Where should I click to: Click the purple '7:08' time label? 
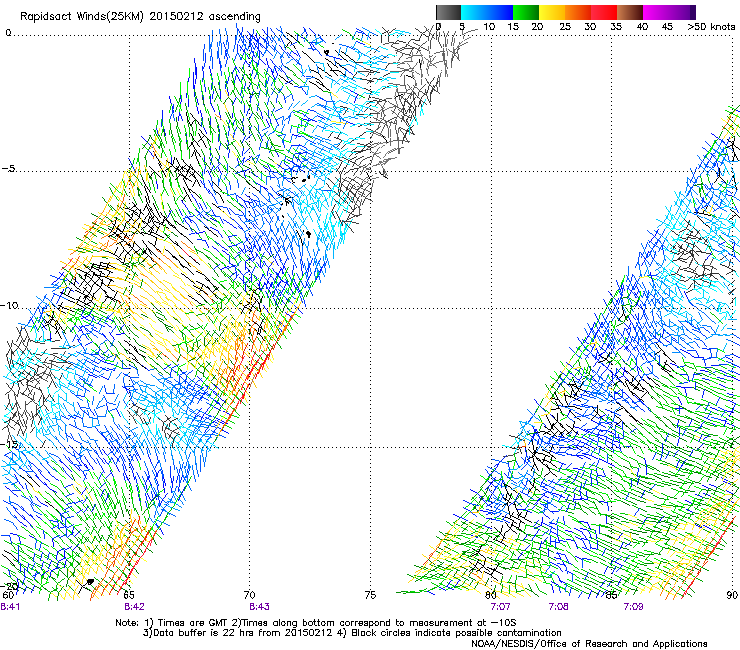[558, 607]
